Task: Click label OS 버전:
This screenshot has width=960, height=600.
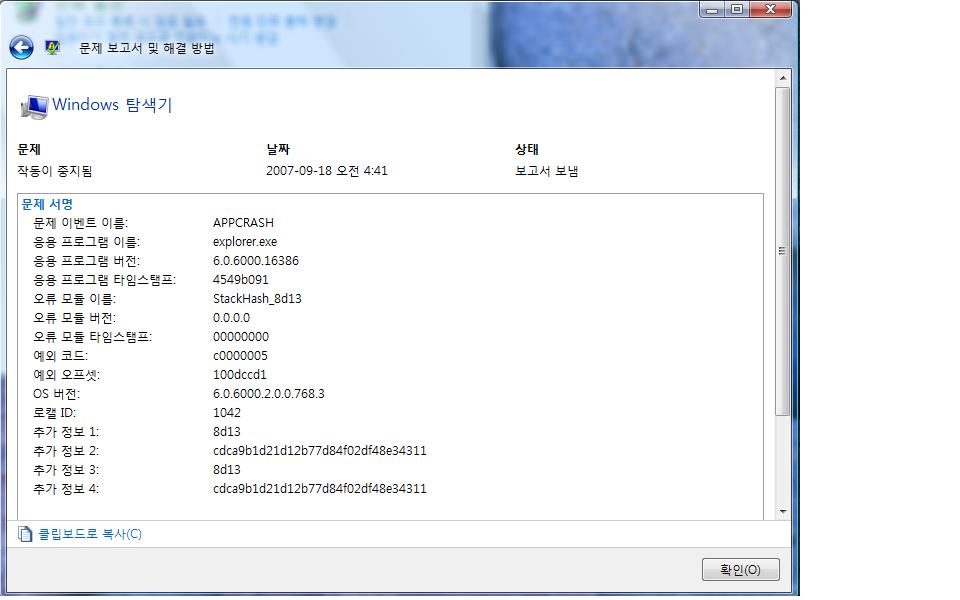Action: [56, 394]
